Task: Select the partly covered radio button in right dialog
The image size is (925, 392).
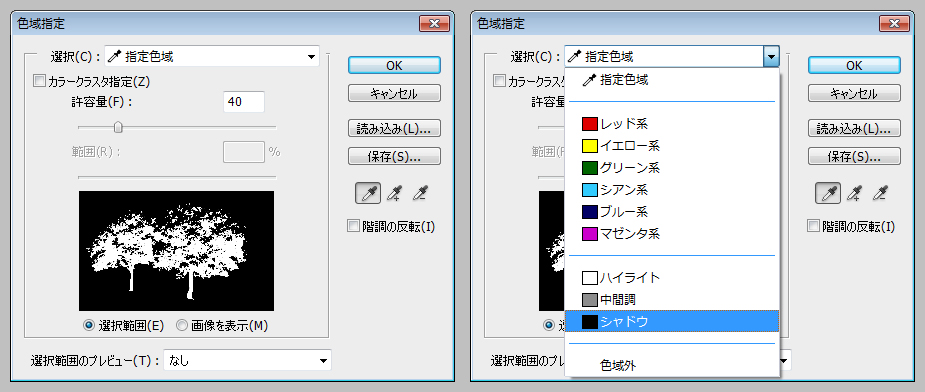Action: (x=550, y=325)
